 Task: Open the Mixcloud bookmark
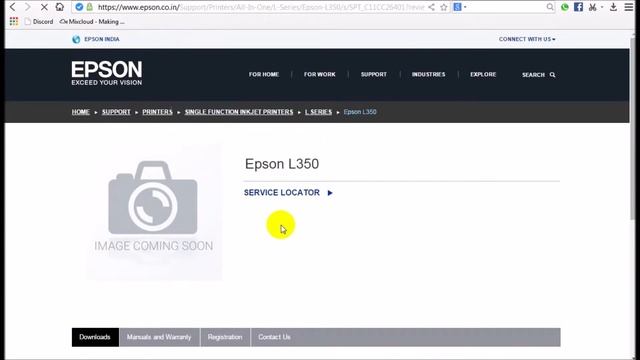92,22
